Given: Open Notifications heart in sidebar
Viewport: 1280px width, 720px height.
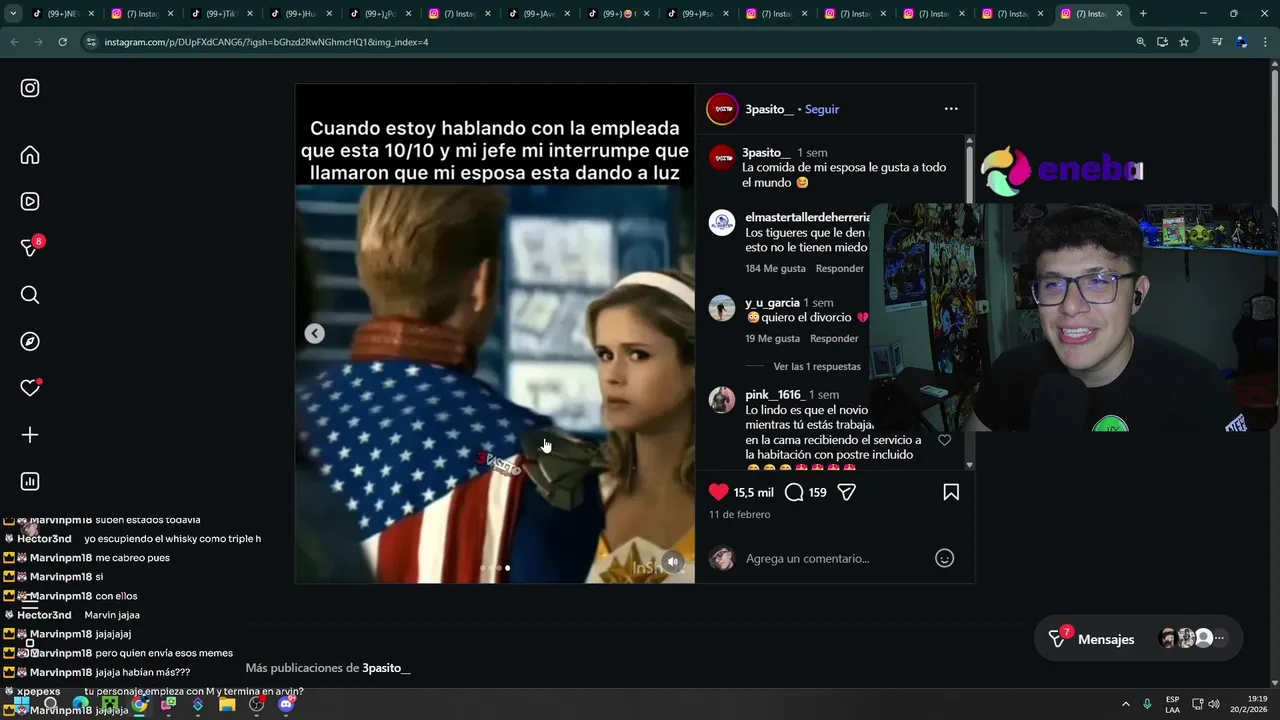Looking at the screenshot, I should [30, 388].
